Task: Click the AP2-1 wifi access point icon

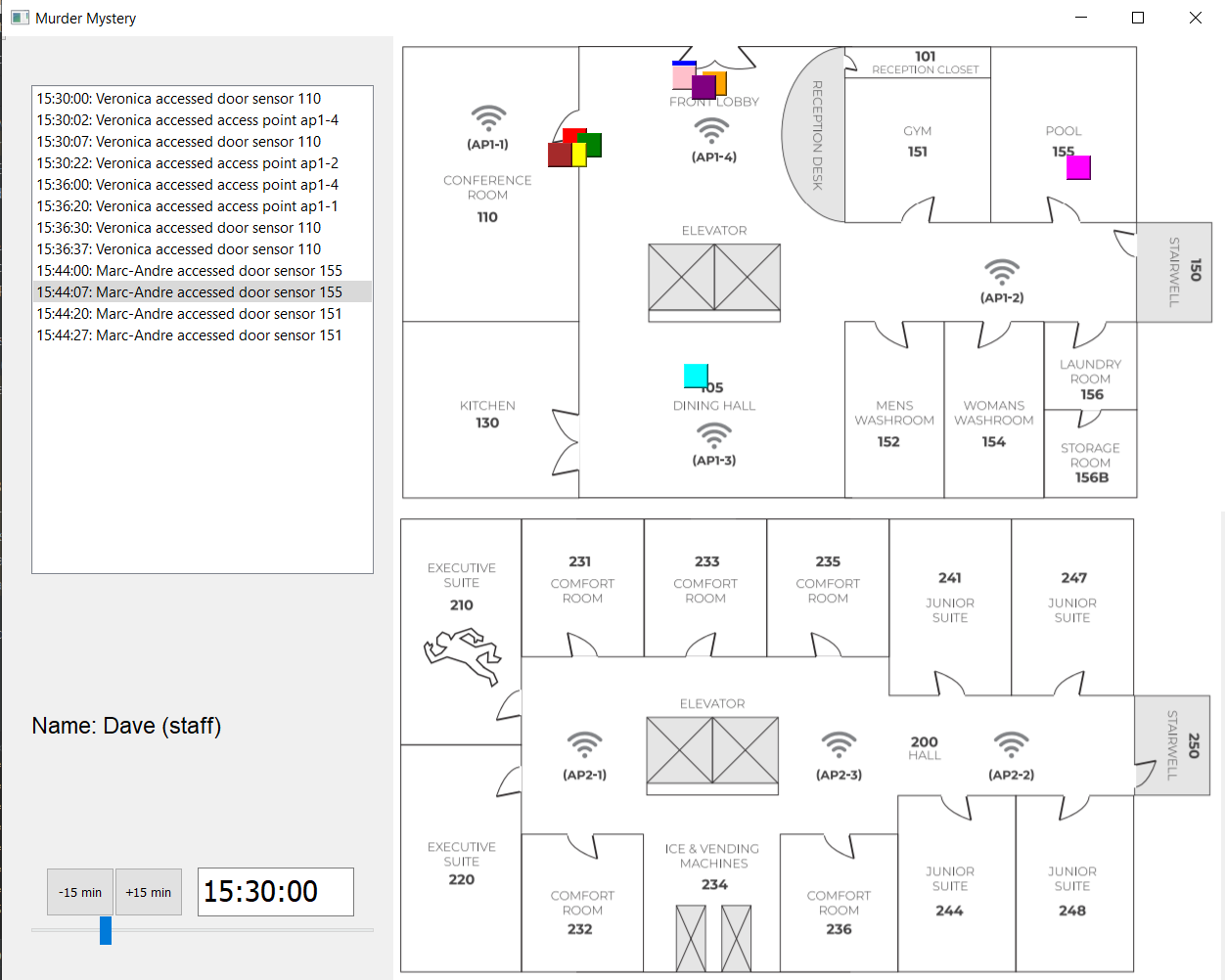Action: click(584, 744)
